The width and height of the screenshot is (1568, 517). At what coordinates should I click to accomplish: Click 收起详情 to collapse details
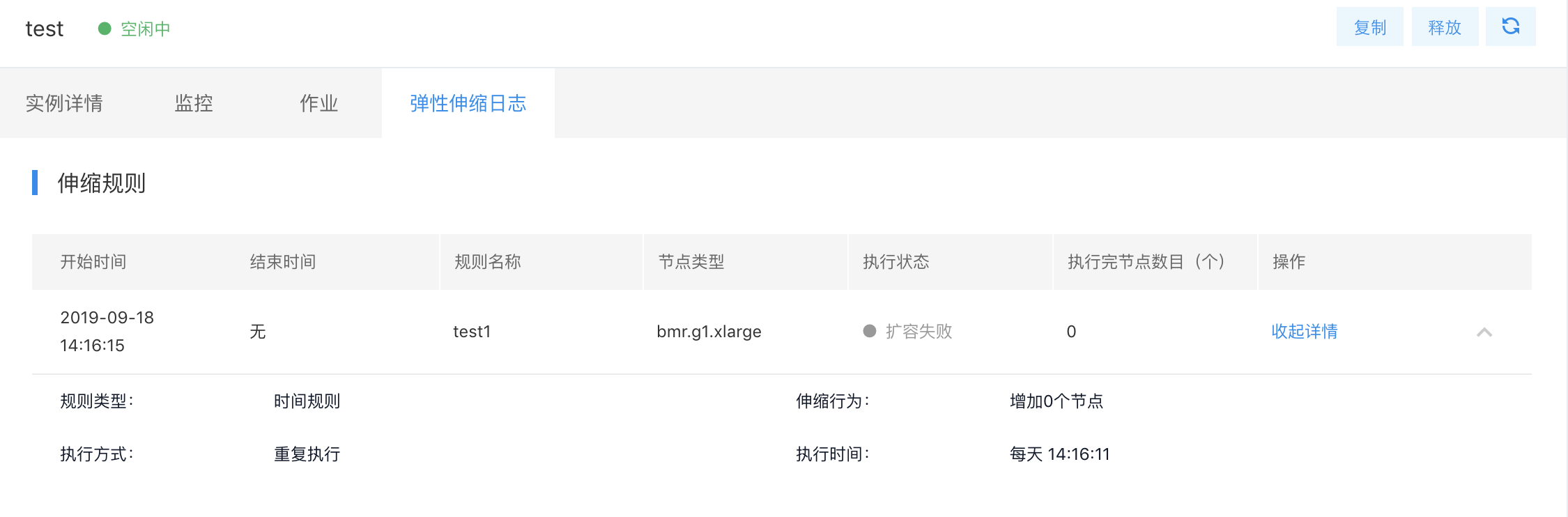pos(1304,332)
